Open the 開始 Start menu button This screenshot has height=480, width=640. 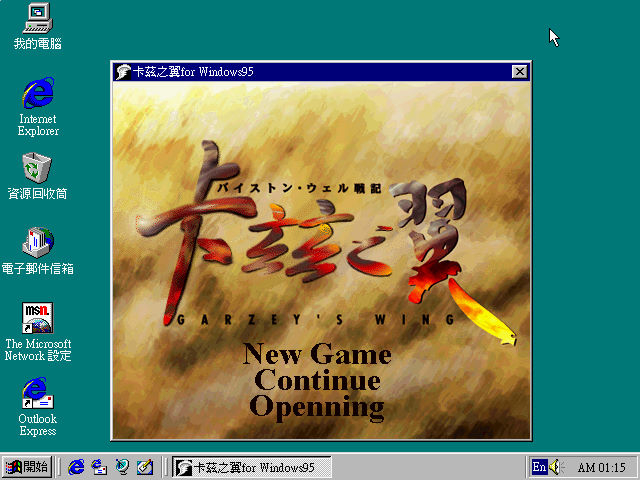pyautogui.click(x=27, y=467)
